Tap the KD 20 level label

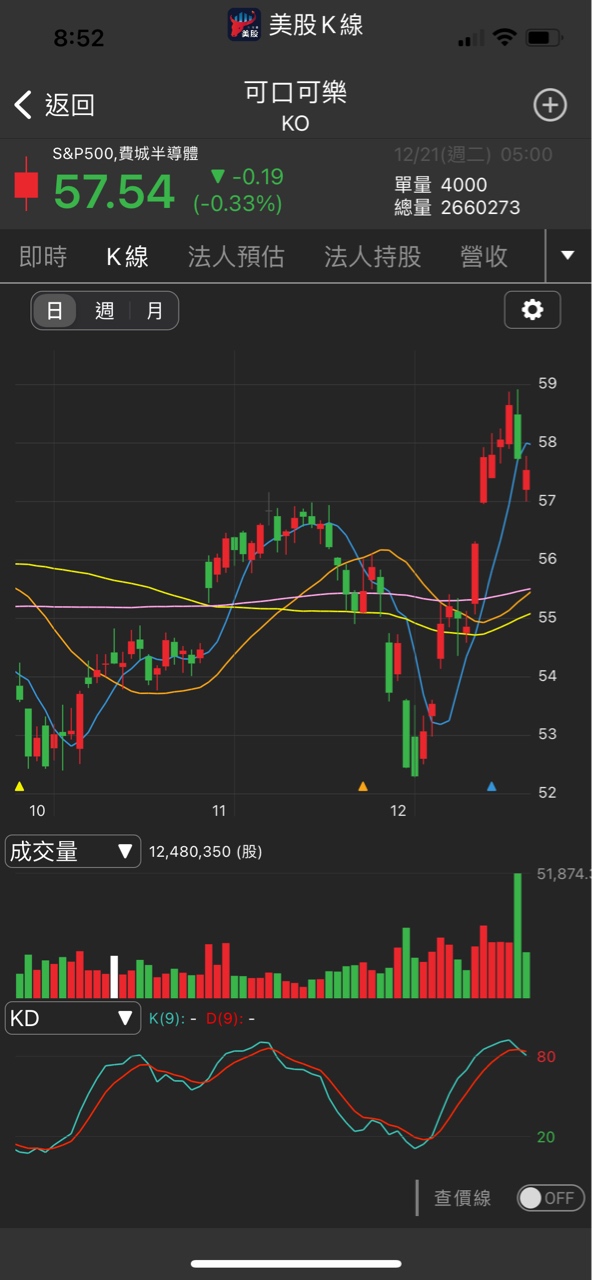[x=546, y=1137]
